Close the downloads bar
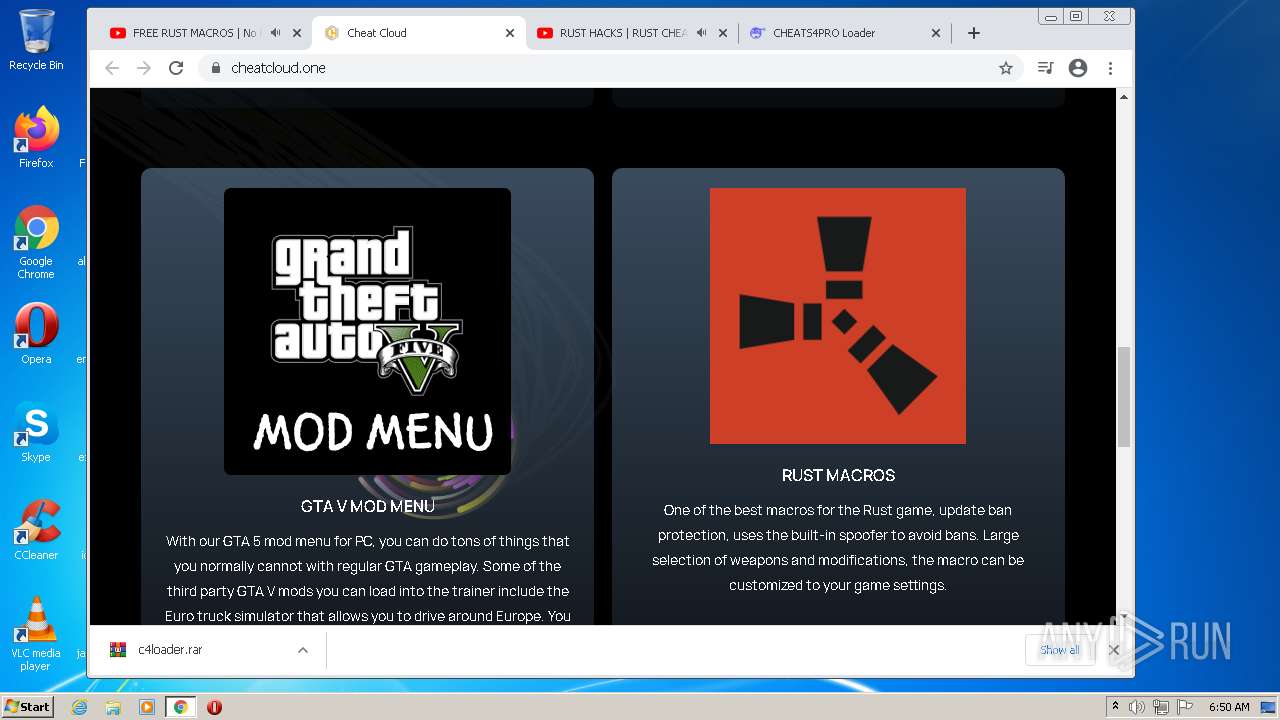Image resolution: width=1280 pixels, height=720 pixels. click(1113, 650)
